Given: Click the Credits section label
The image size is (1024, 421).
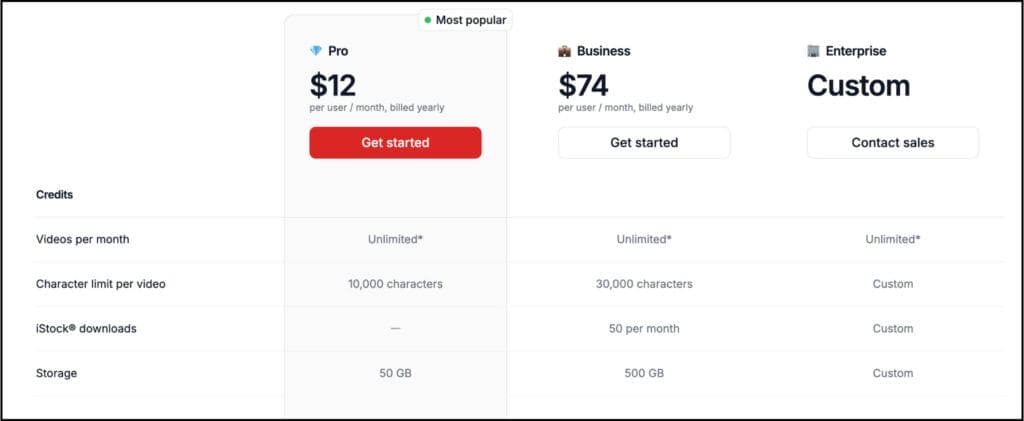Looking at the screenshot, I should 54,195.
